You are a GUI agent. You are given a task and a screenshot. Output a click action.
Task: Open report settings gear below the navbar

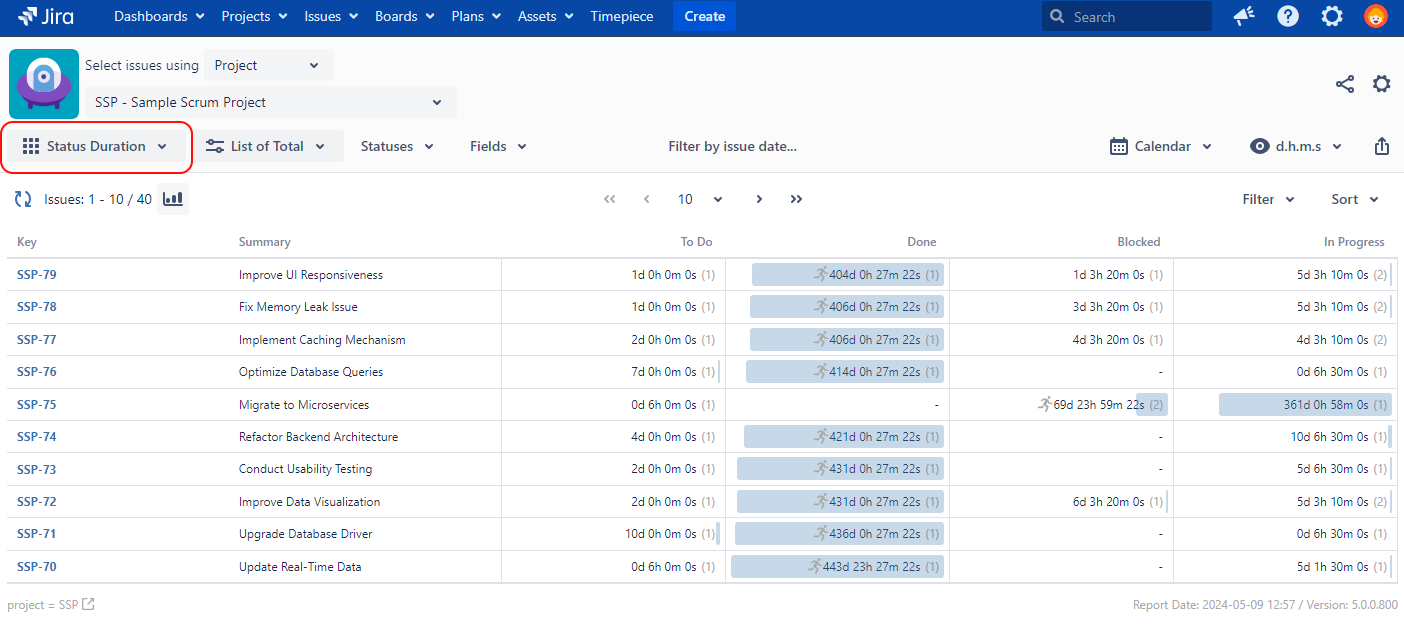click(1381, 84)
